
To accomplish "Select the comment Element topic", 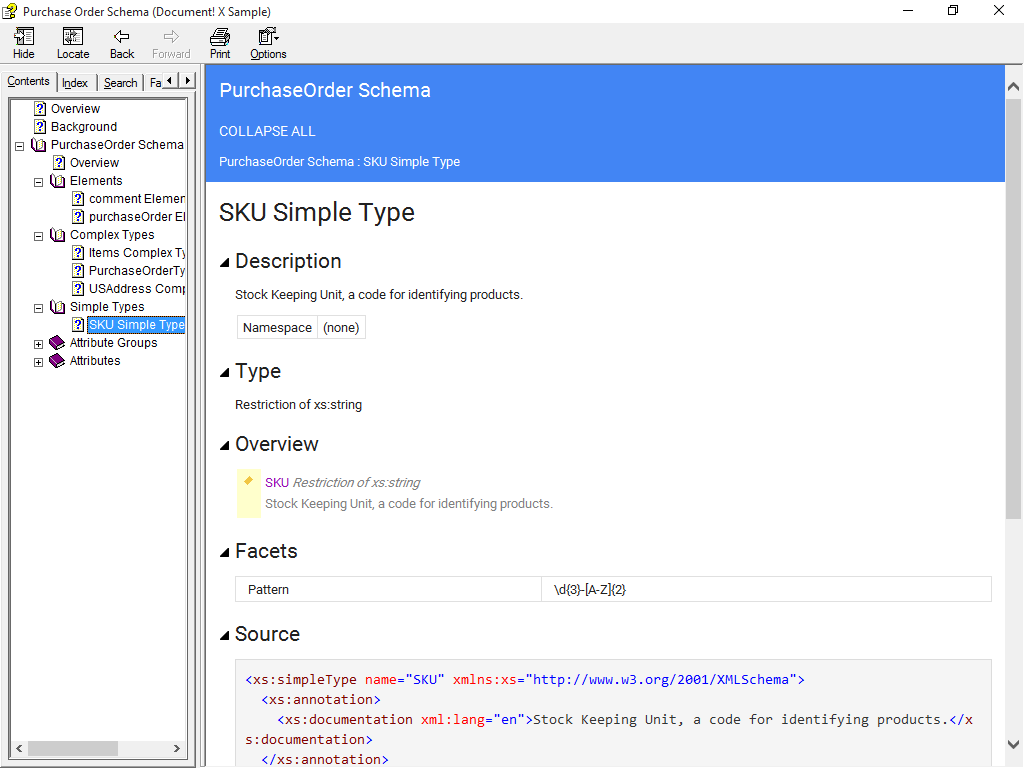I will tap(136, 199).
